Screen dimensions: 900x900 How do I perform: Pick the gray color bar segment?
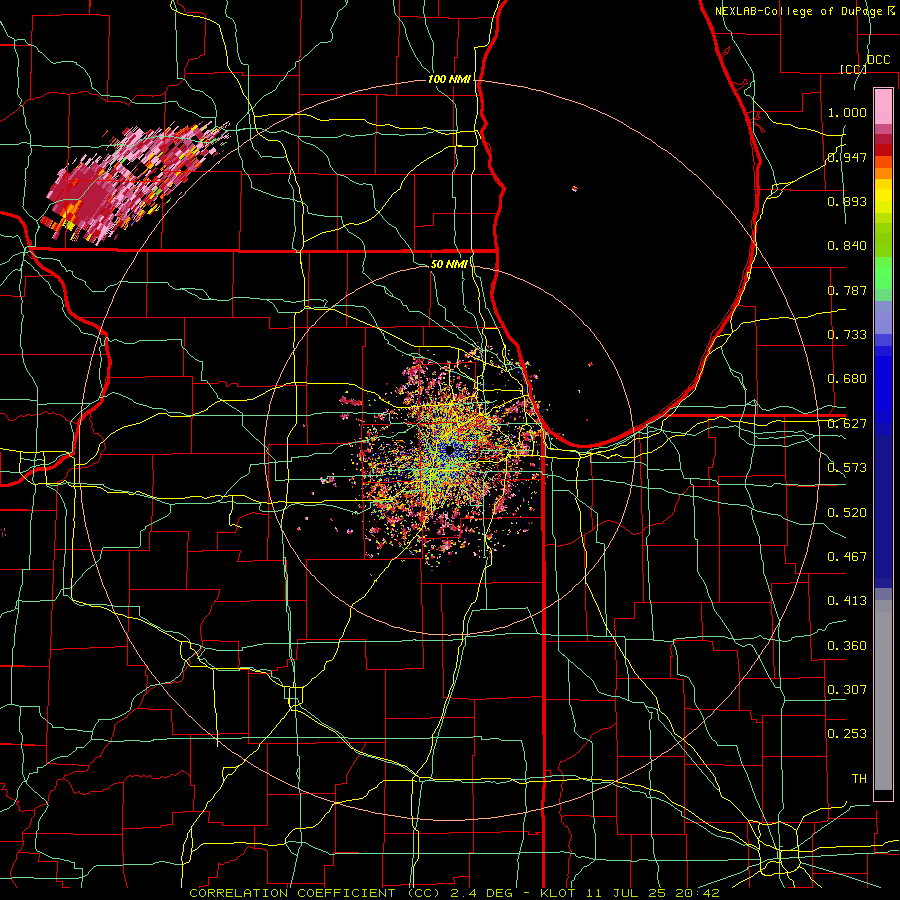883,695
